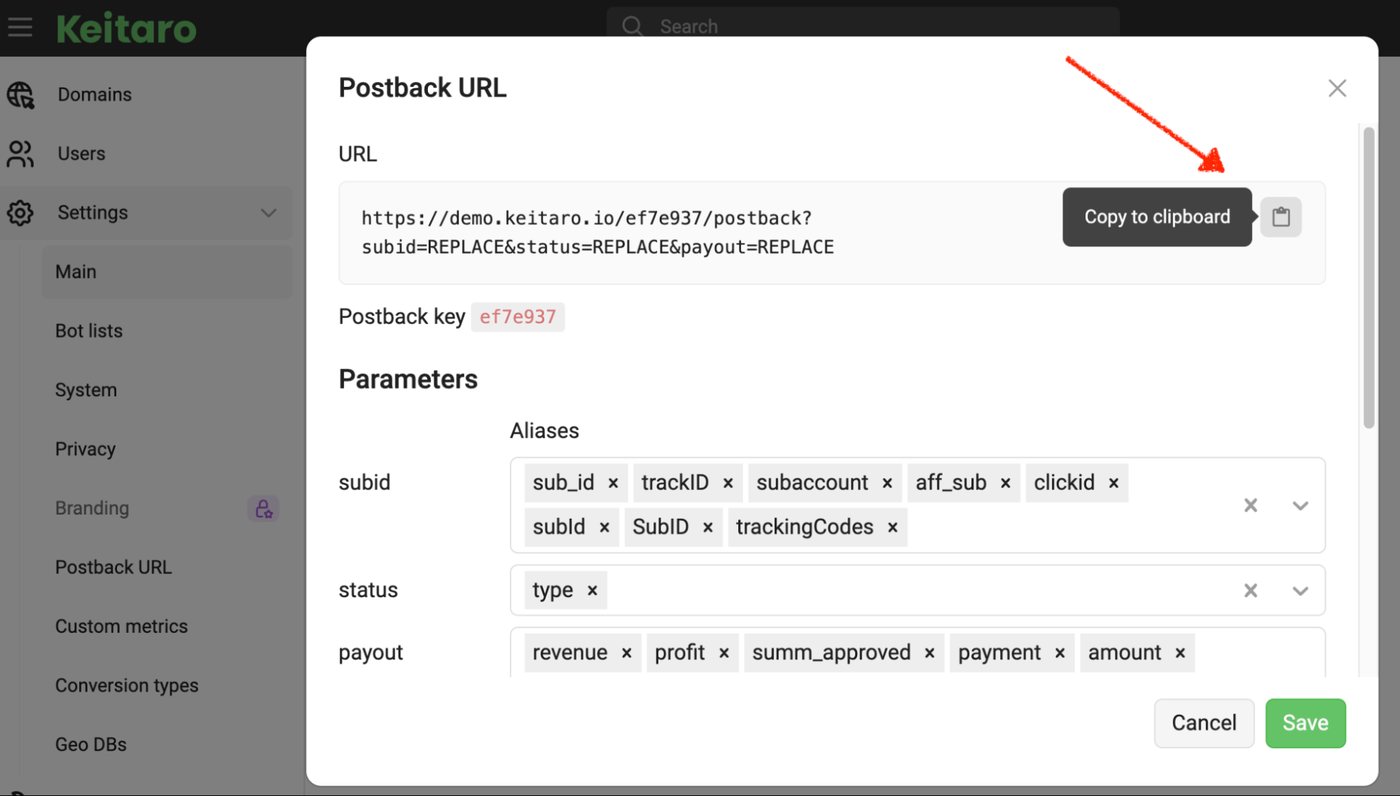1400x796 pixels.
Task: Remove the revenue alias tag
Action: 626,653
